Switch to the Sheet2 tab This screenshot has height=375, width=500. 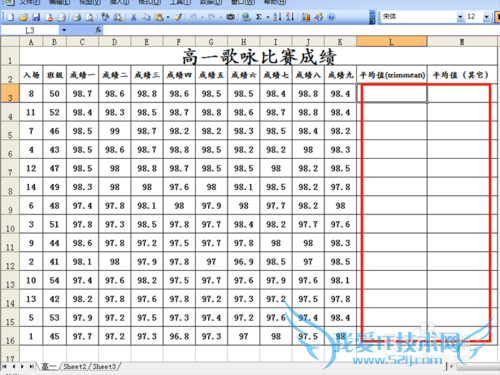75,367
